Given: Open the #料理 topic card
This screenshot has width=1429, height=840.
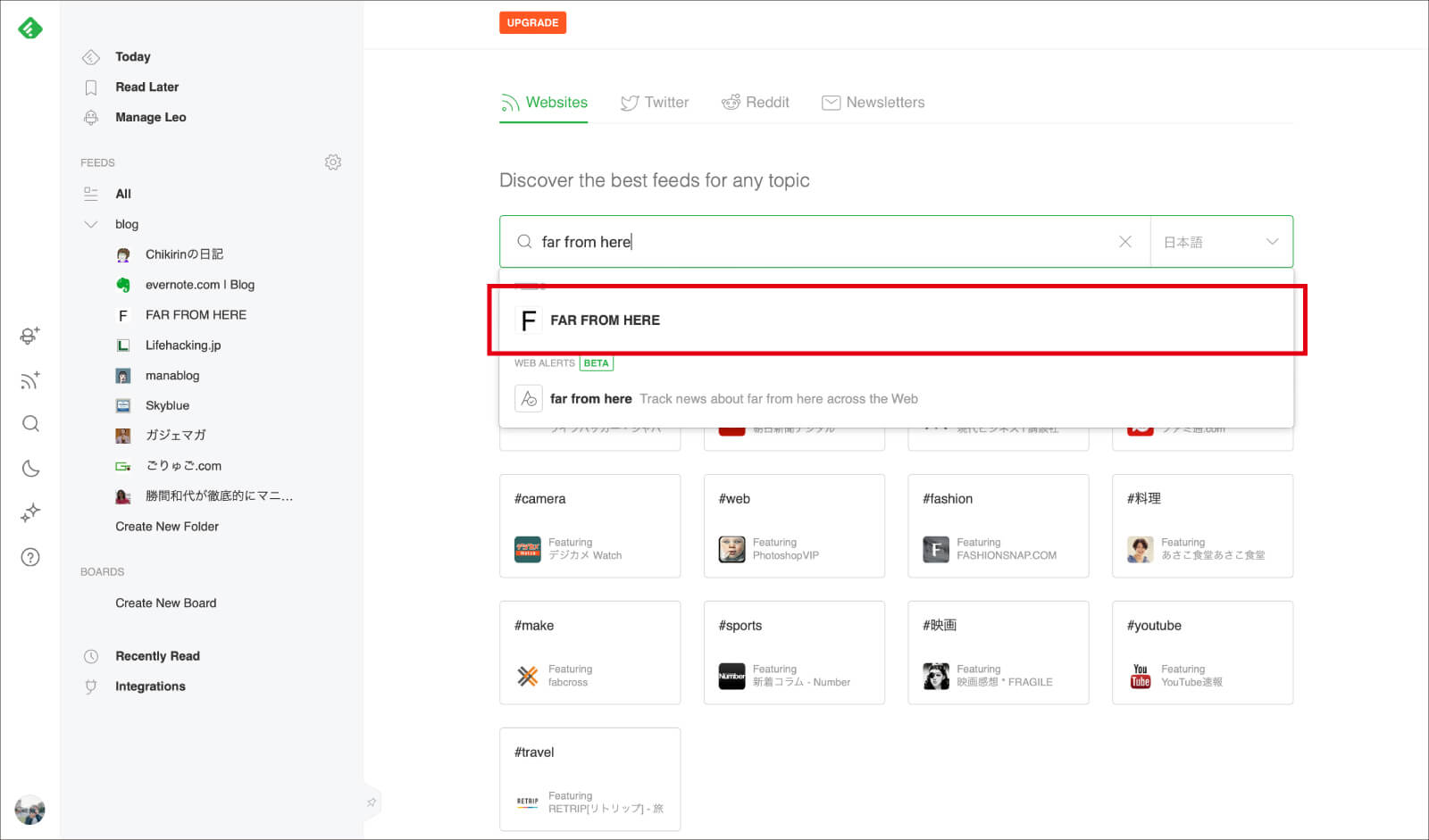Looking at the screenshot, I should (x=1203, y=526).
